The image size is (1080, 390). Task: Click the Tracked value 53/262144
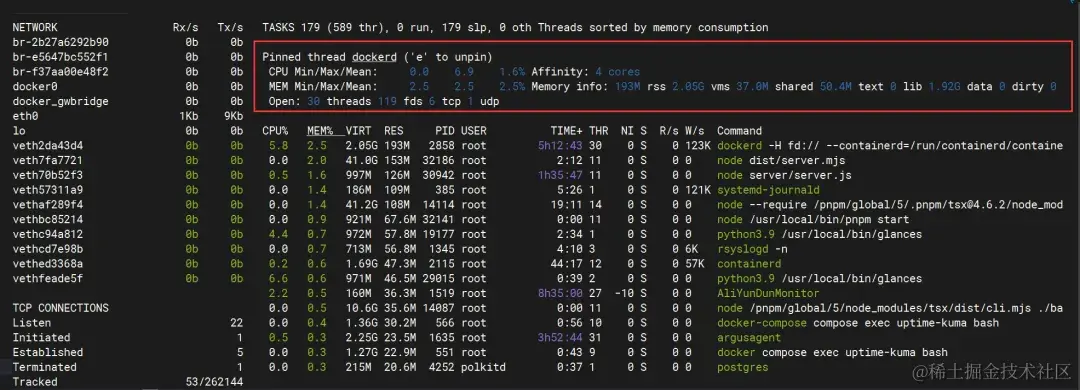pyautogui.click(x=215, y=382)
